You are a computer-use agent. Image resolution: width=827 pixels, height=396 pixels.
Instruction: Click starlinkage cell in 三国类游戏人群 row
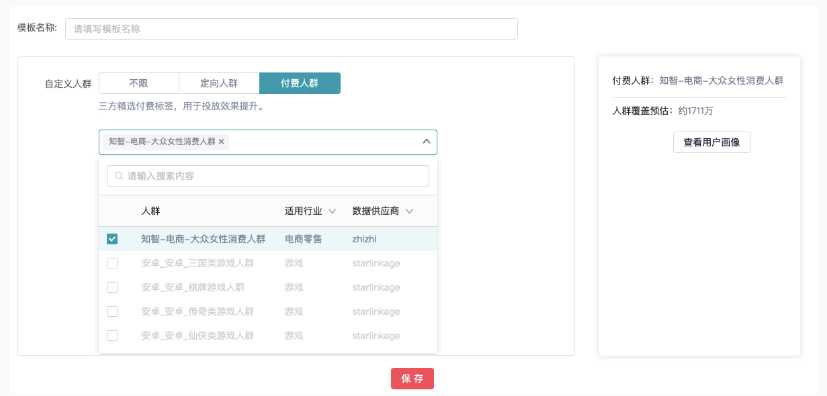click(376, 263)
